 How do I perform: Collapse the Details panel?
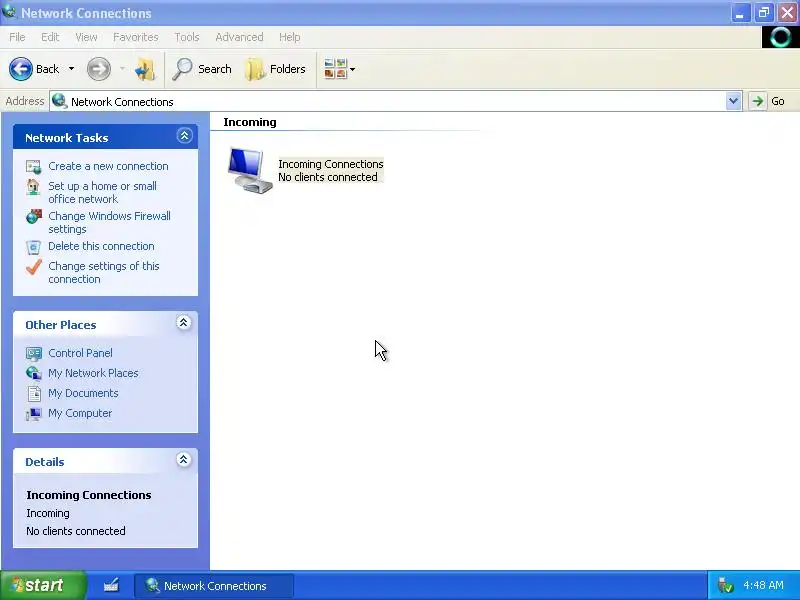click(184, 460)
